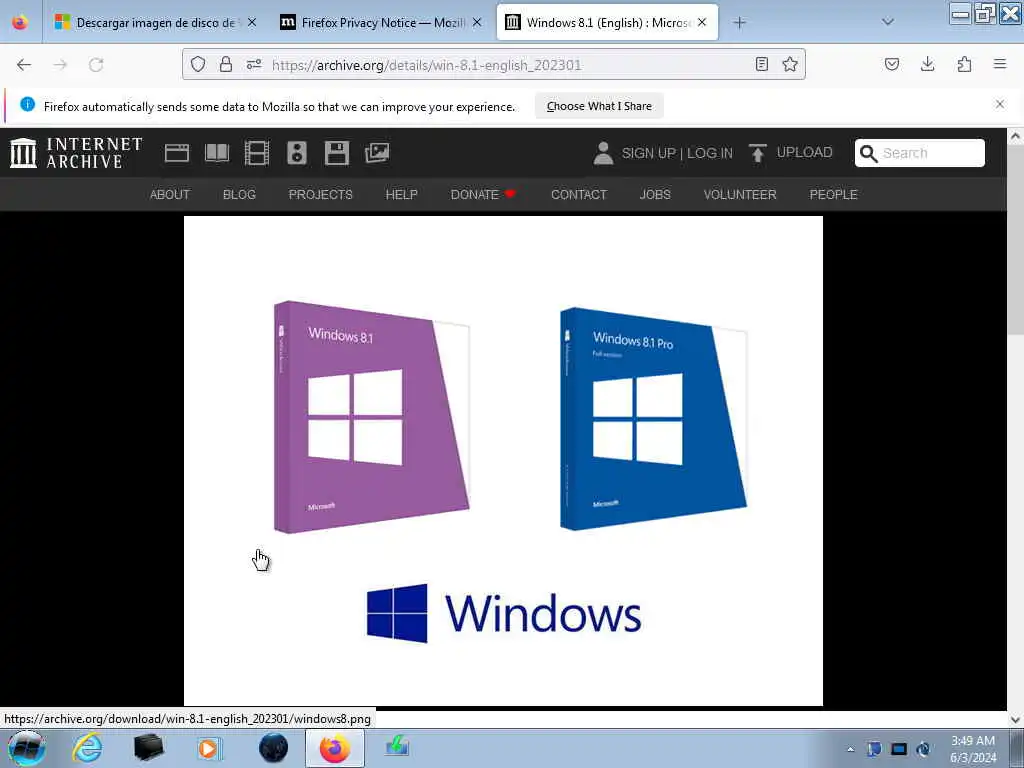The image size is (1024, 768).
Task: Open Firefox View icon in tab bar
Action: [20, 22]
